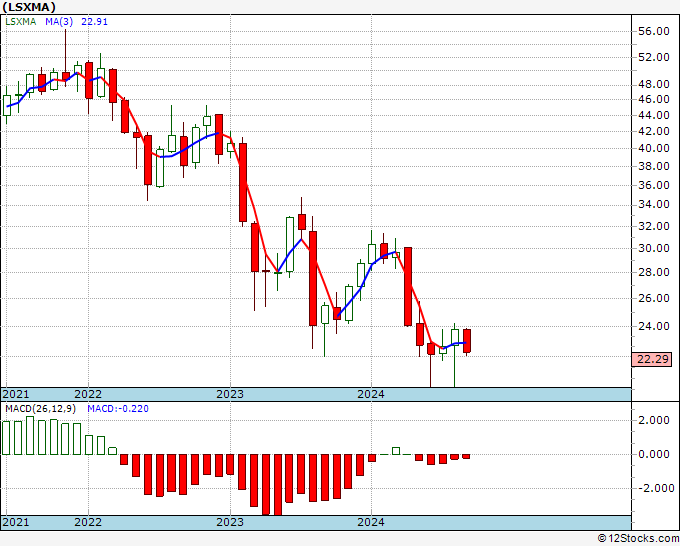Screen dimensions: 680x546
Task: Click the 44.00 price axis label
Action: (x=654, y=115)
